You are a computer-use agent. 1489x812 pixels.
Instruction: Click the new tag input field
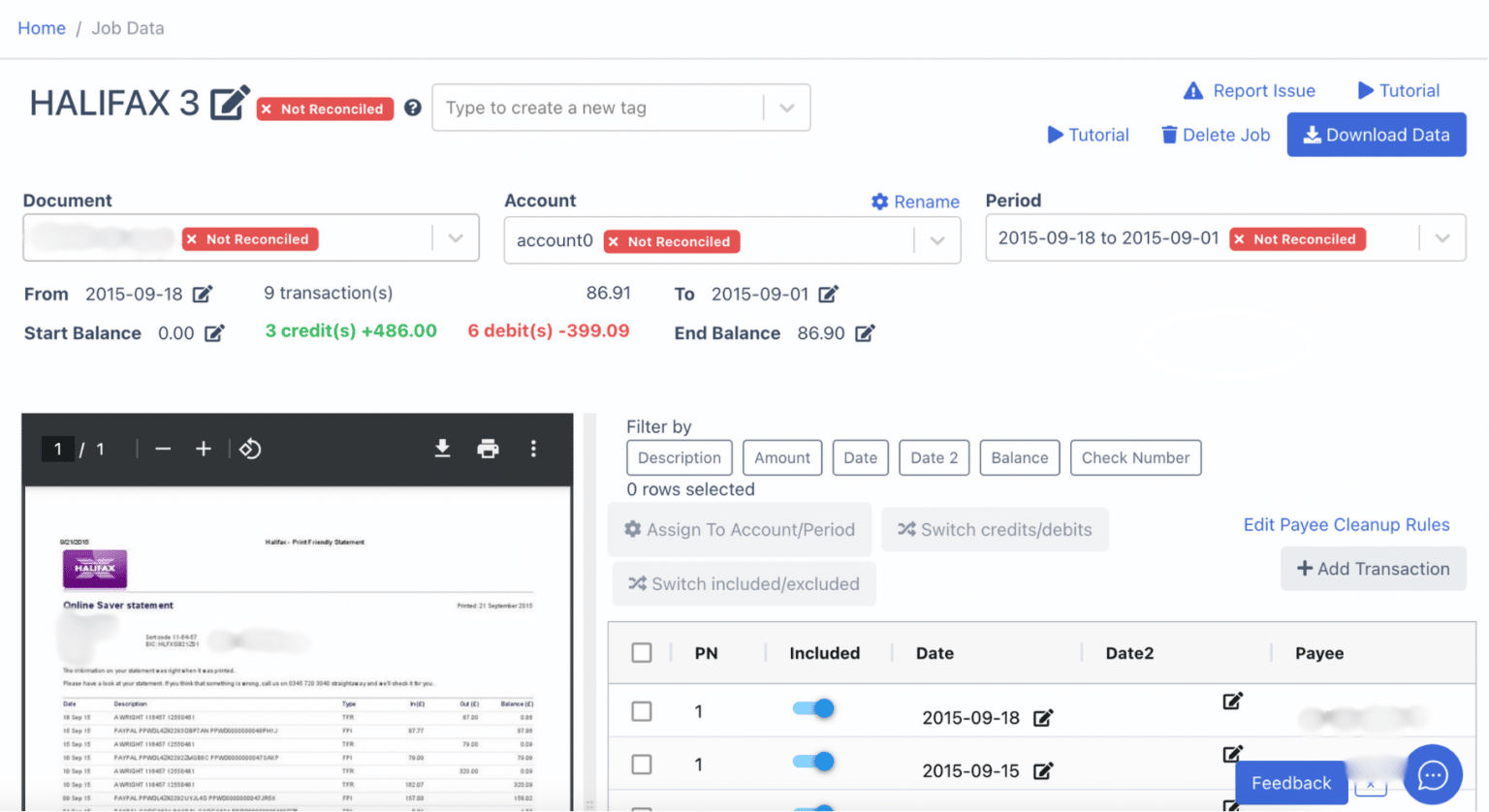click(596, 108)
